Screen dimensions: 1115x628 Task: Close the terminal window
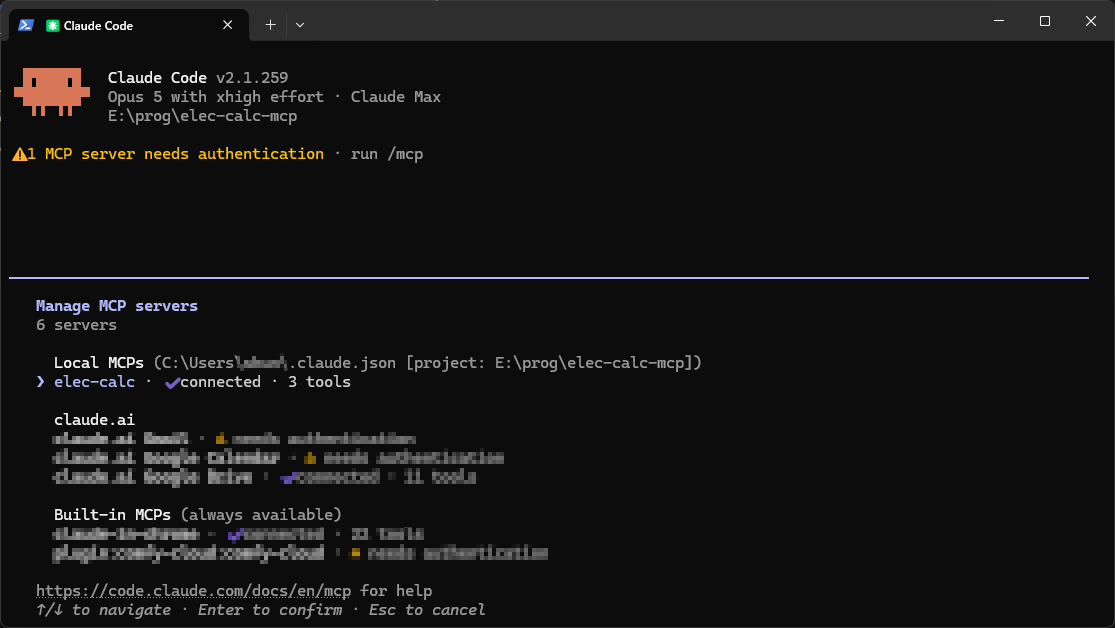tap(1091, 21)
